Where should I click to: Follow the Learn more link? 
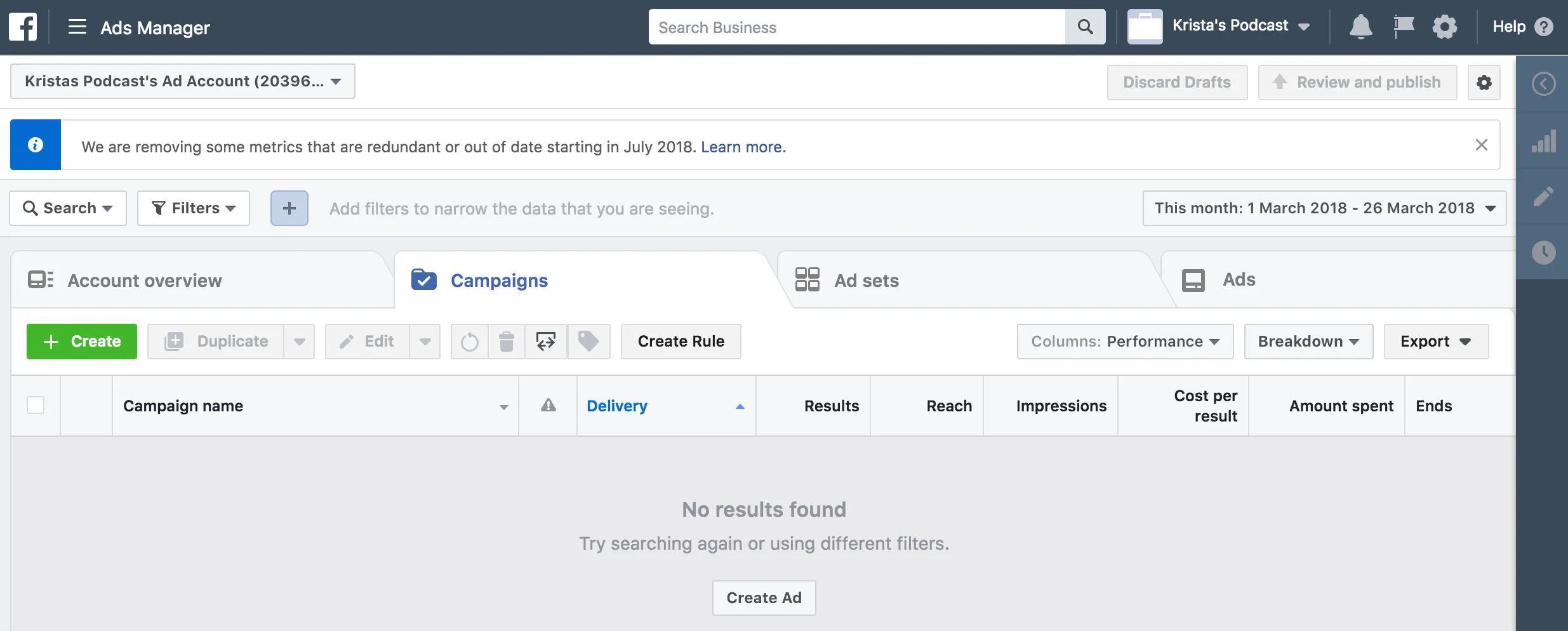(743, 147)
